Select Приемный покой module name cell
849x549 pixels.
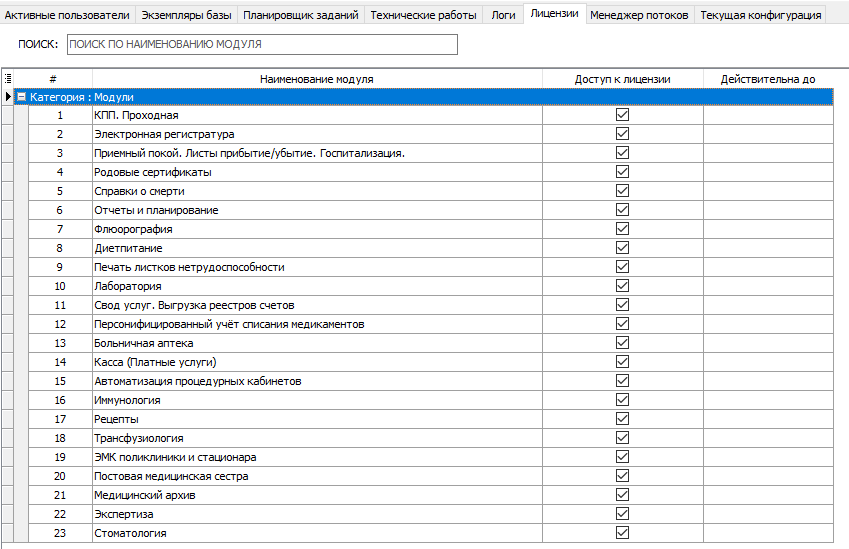pos(317,153)
